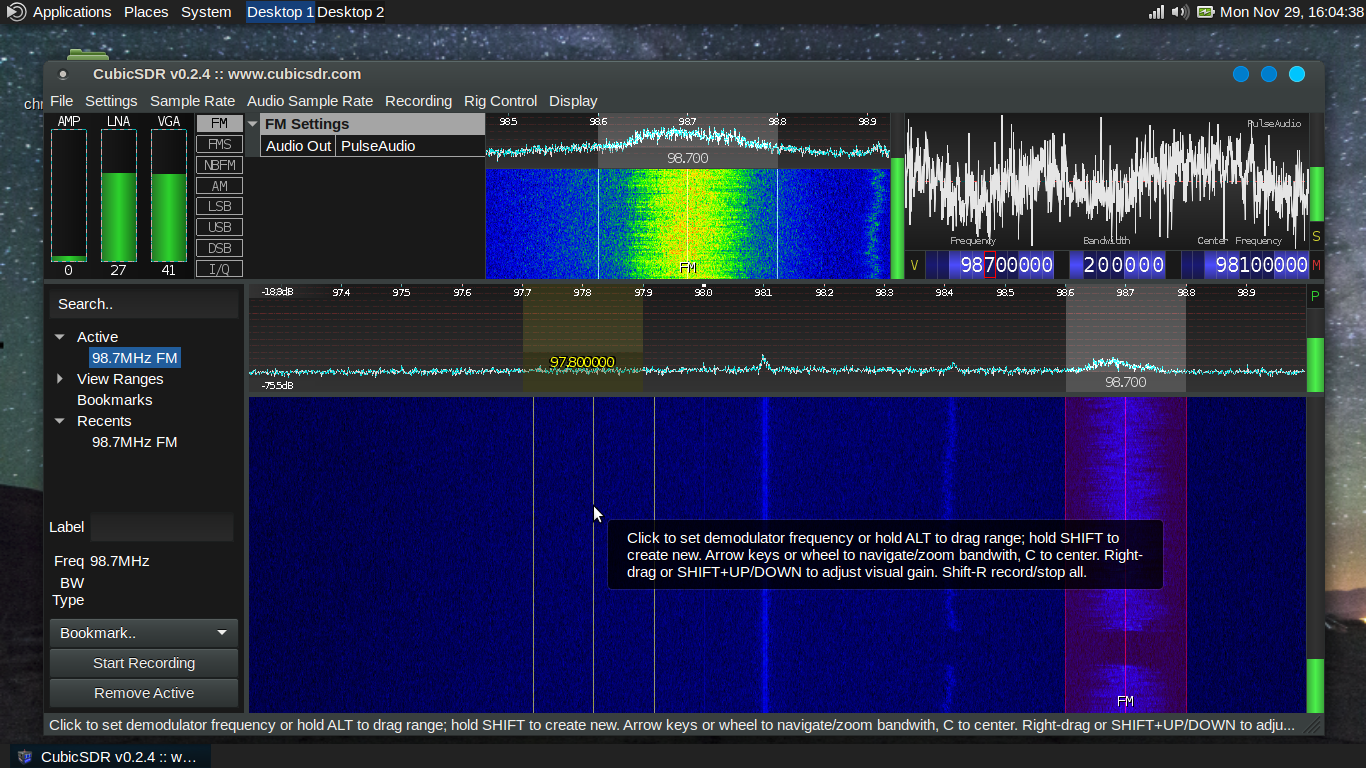
Task: Solo the demodulator with the S toggle
Action: (x=1316, y=237)
